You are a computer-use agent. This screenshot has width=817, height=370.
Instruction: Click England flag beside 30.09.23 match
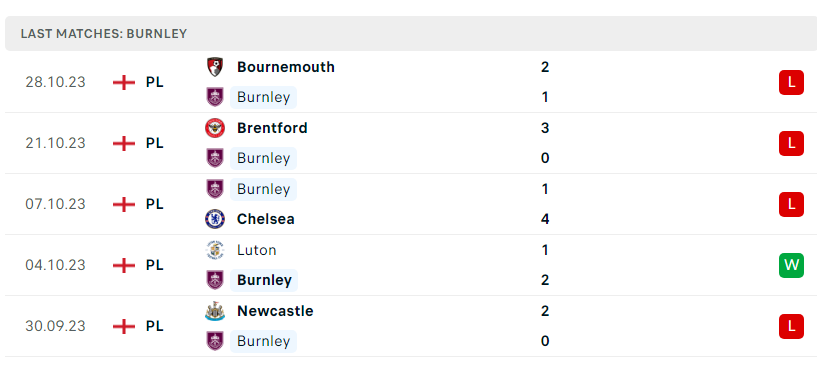point(124,326)
